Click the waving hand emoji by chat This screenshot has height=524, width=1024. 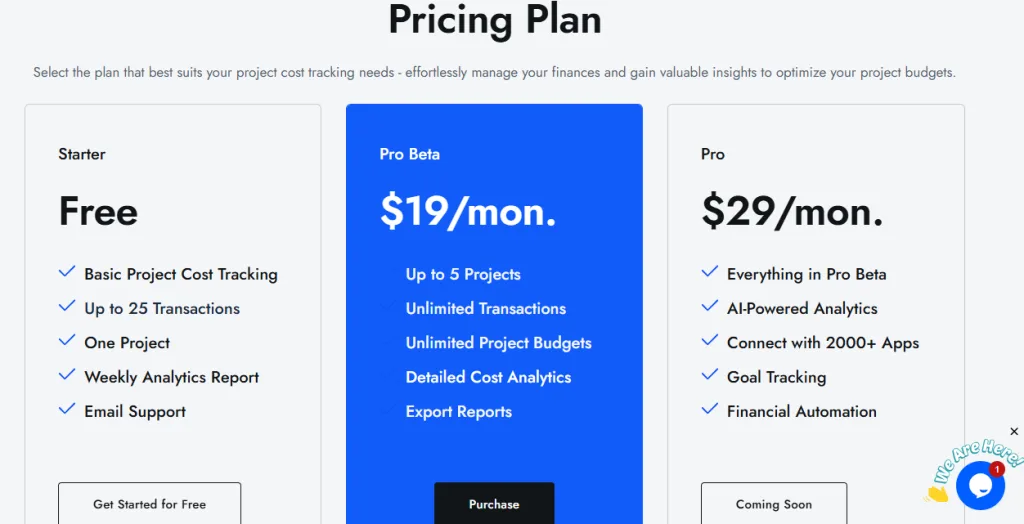(937, 493)
